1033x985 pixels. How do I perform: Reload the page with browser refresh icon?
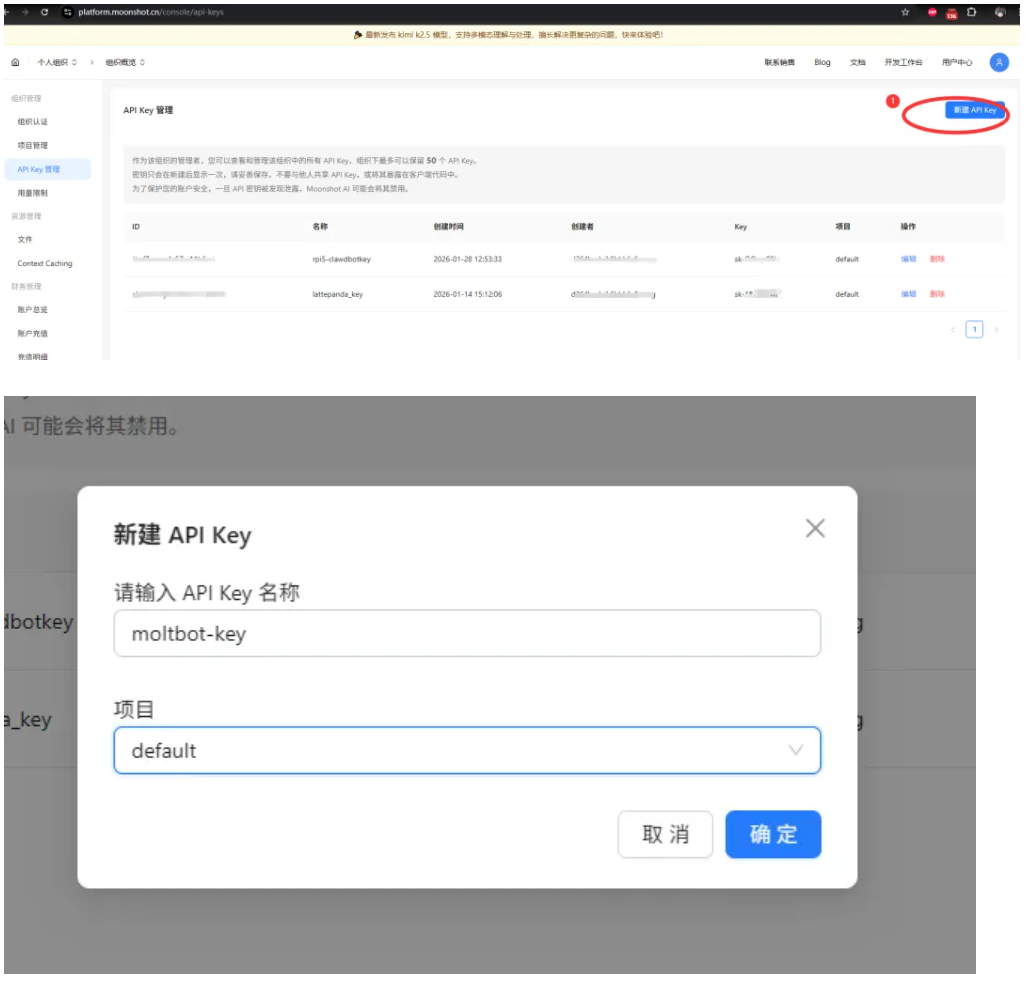pyautogui.click(x=44, y=12)
